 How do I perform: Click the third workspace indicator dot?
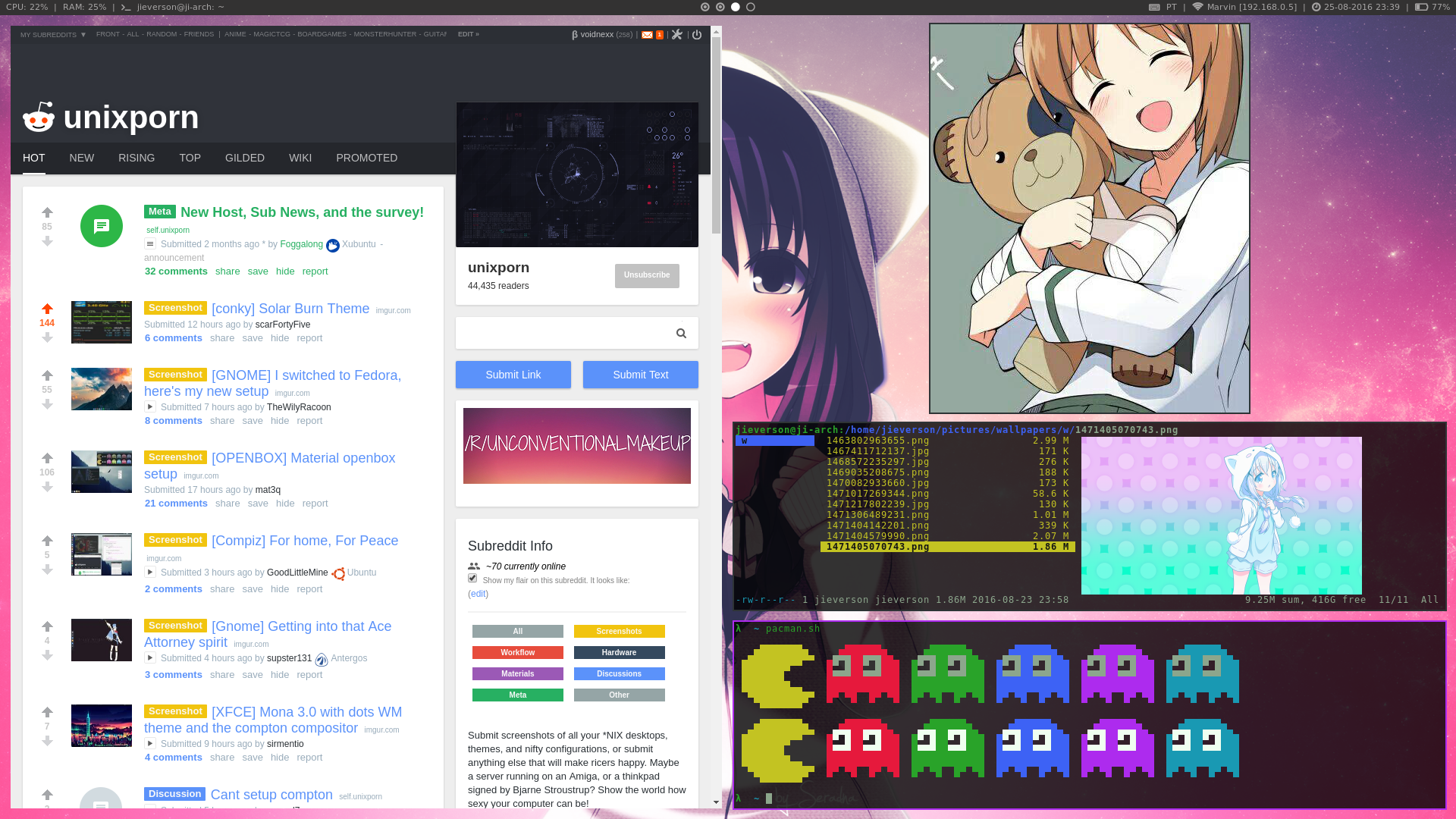point(735,7)
